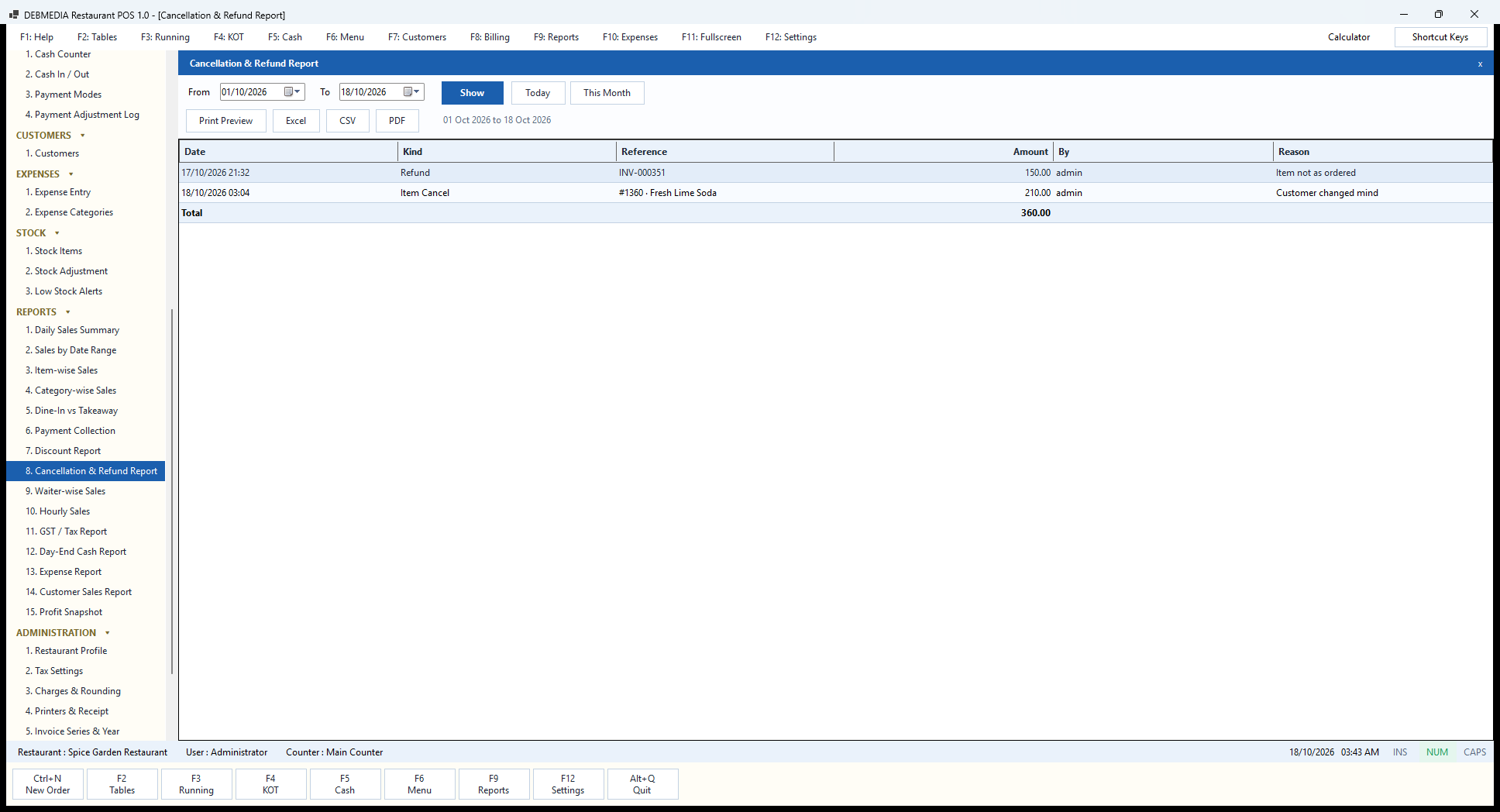
Task: Click the sidebar vertical scrollbar
Action: (x=171, y=491)
